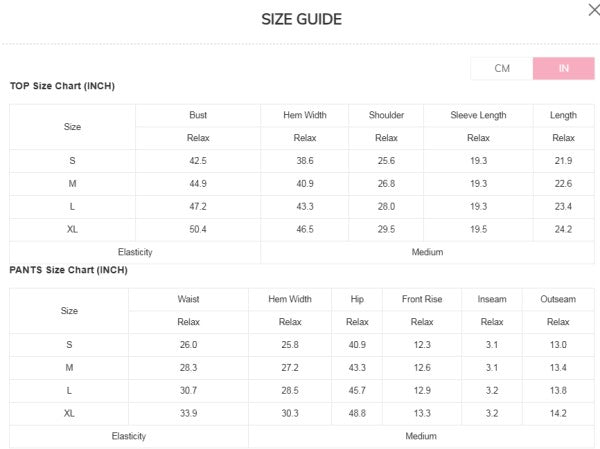
Task: Select the Outseam column header
Action: [558, 299]
